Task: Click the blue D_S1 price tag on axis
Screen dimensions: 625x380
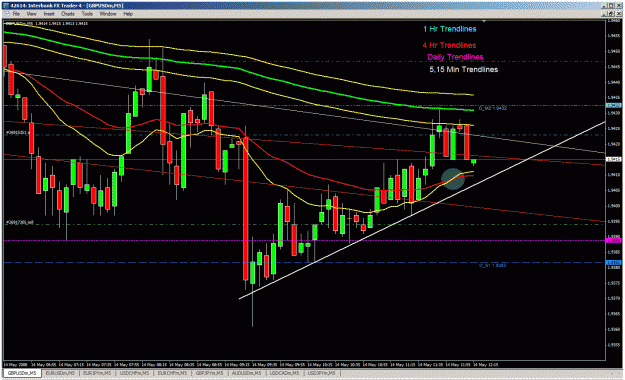Action: click(x=613, y=262)
